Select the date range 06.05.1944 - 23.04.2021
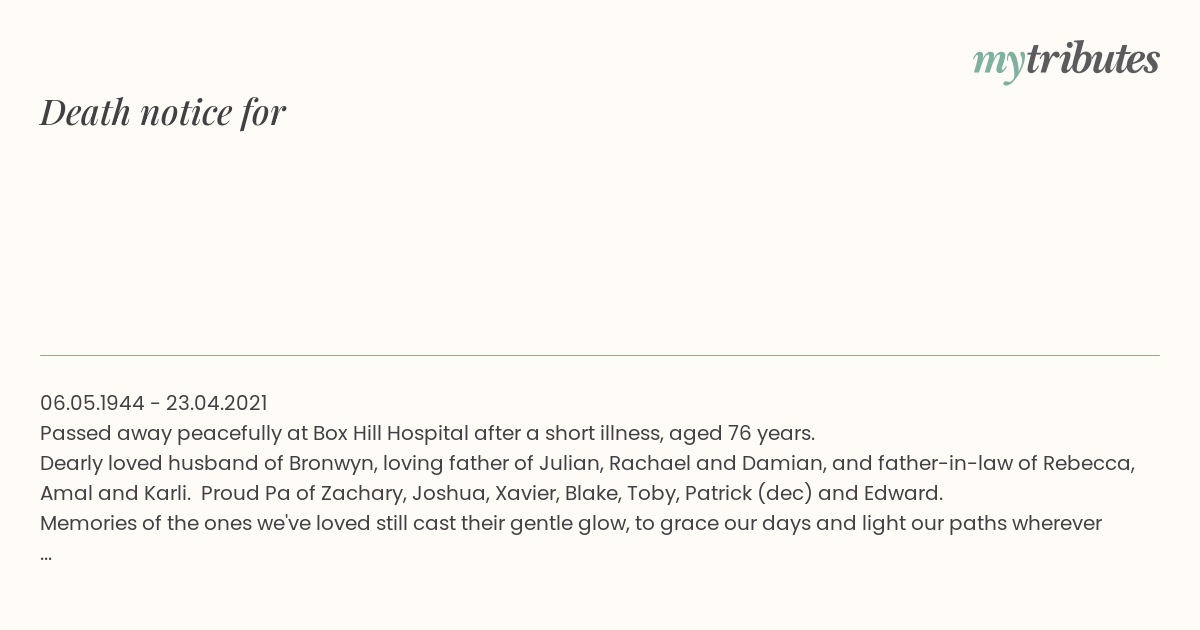The height and width of the screenshot is (630, 1200). [x=154, y=403]
